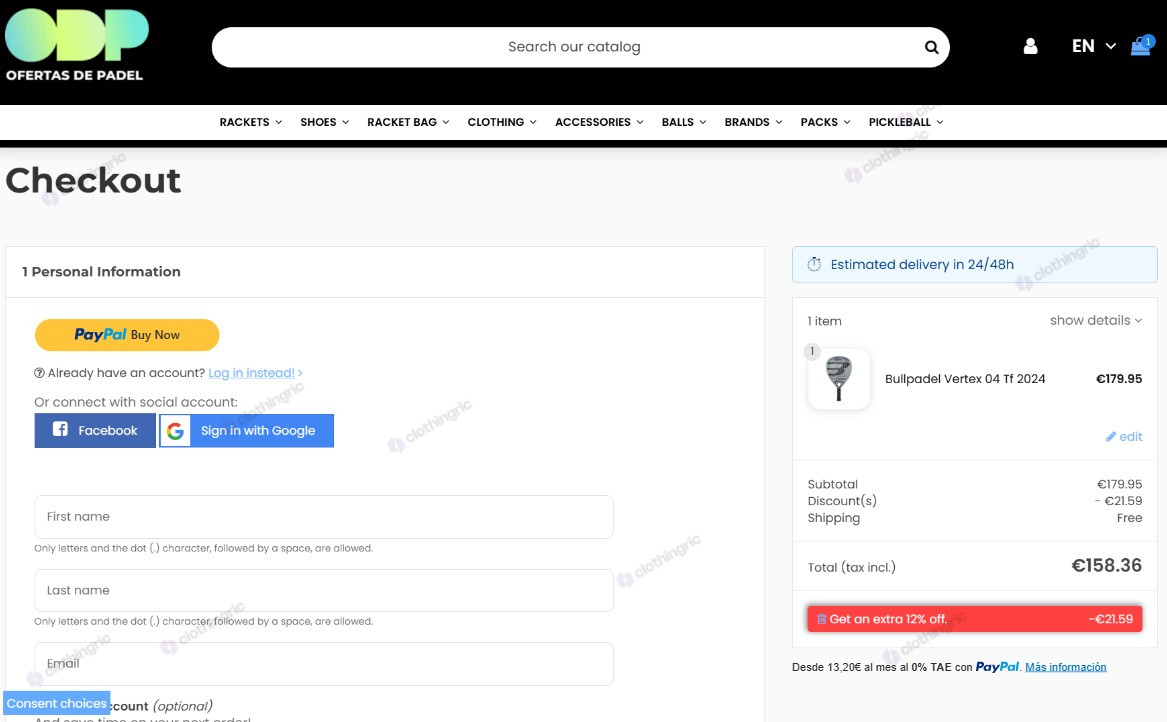
Task: Click the Checkout page heading
Action: tap(93, 180)
